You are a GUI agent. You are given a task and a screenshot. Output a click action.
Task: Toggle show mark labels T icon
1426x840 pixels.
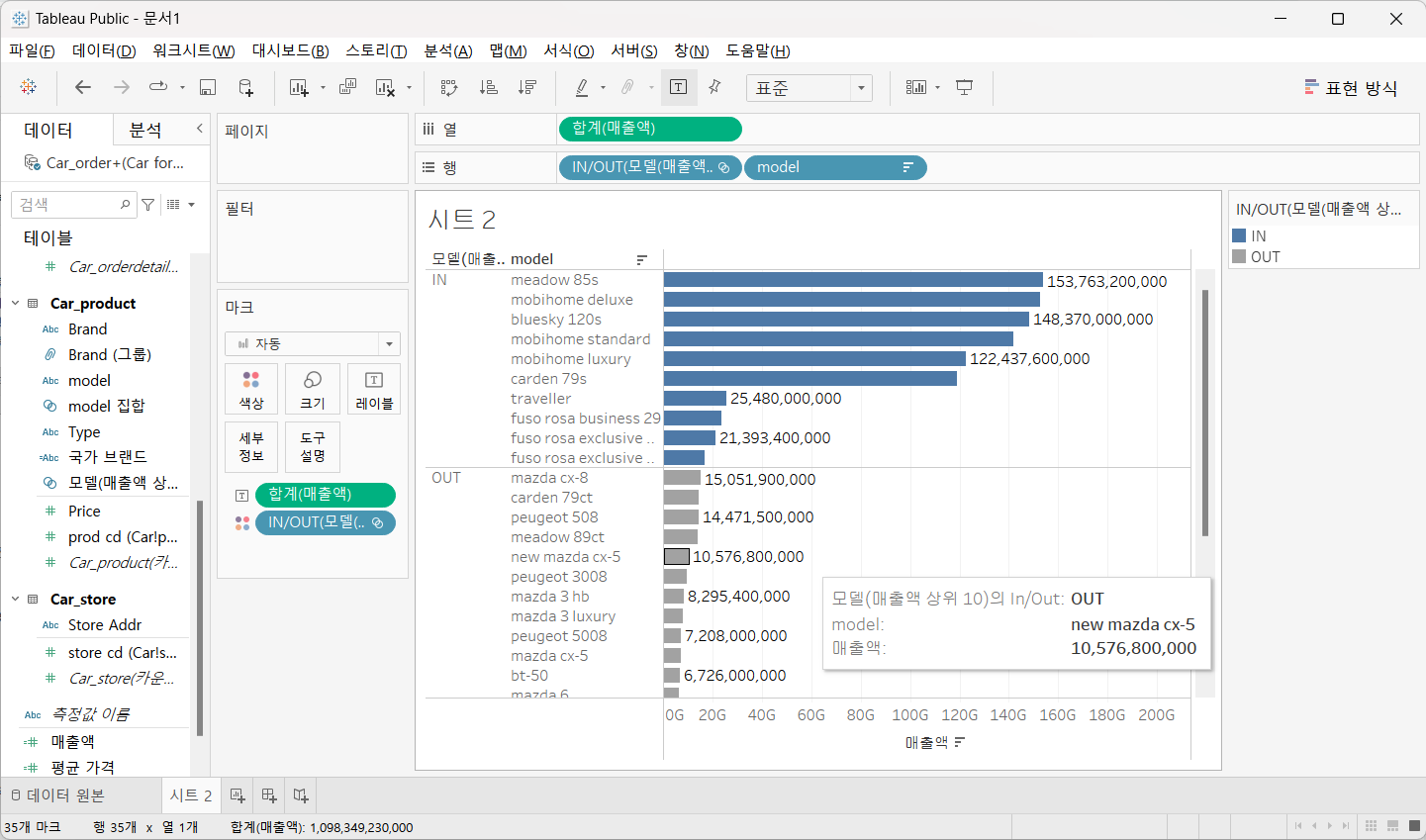point(679,87)
